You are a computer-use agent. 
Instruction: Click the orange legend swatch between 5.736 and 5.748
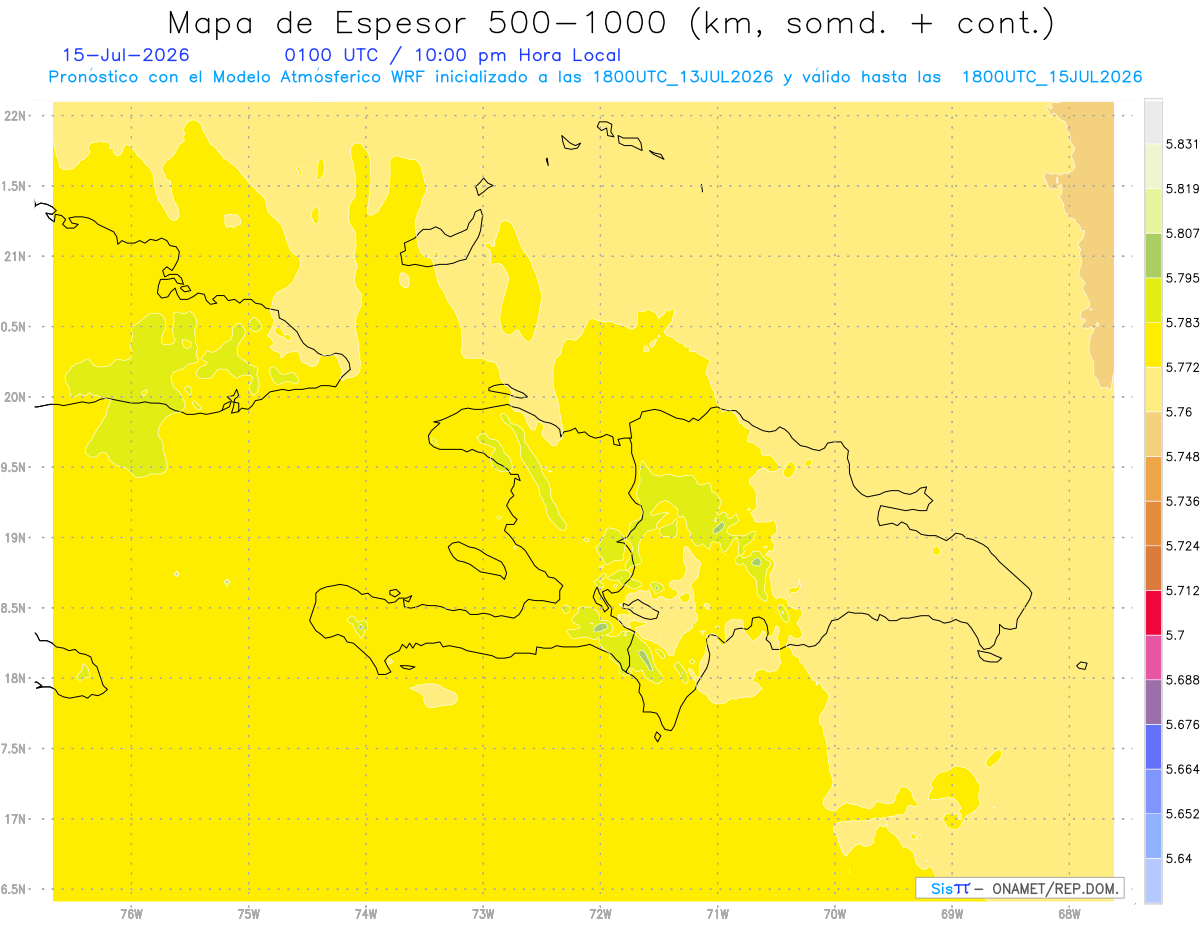click(x=1153, y=479)
